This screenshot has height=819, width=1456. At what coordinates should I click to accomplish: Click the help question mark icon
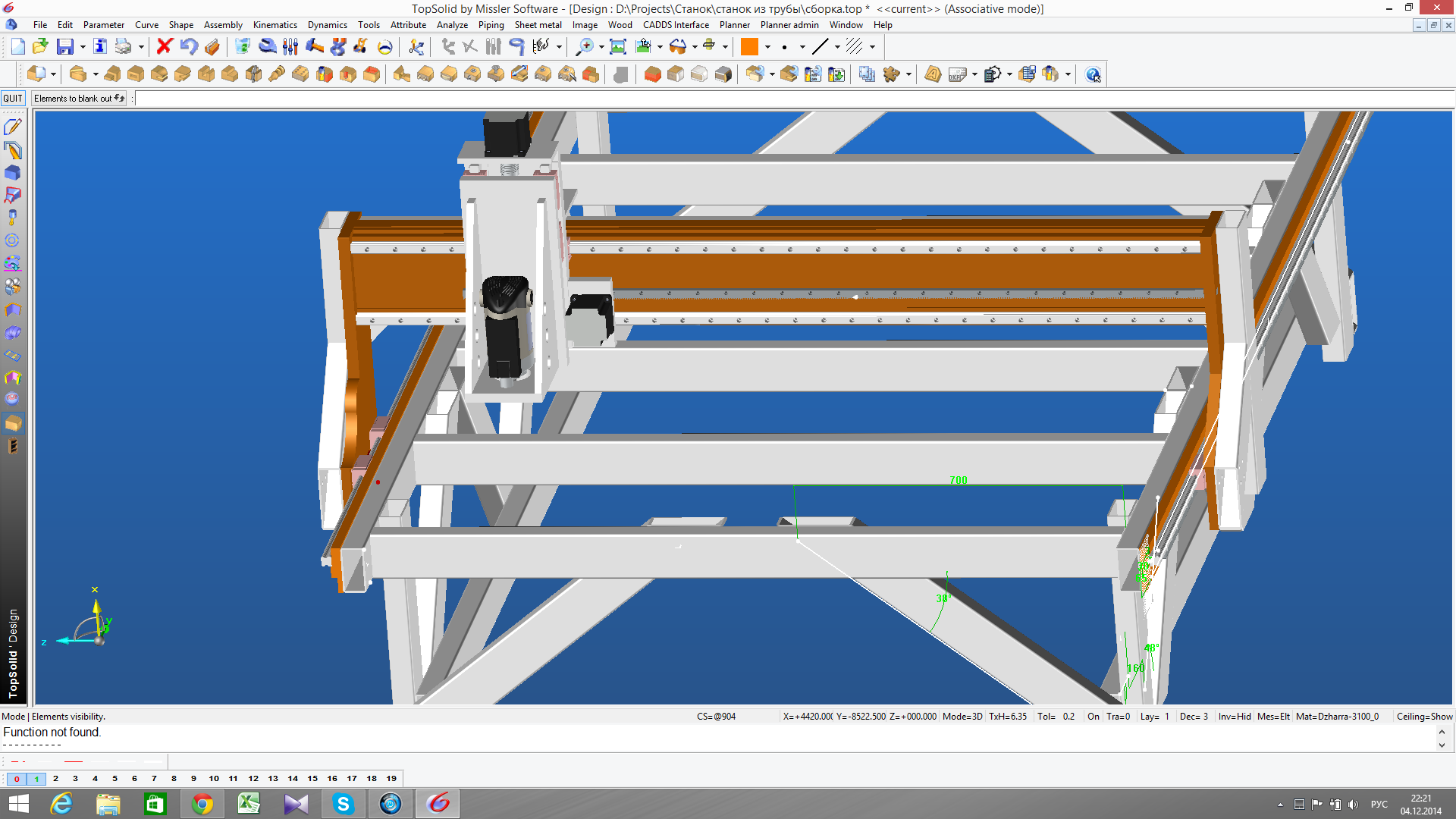click(1093, 74)
